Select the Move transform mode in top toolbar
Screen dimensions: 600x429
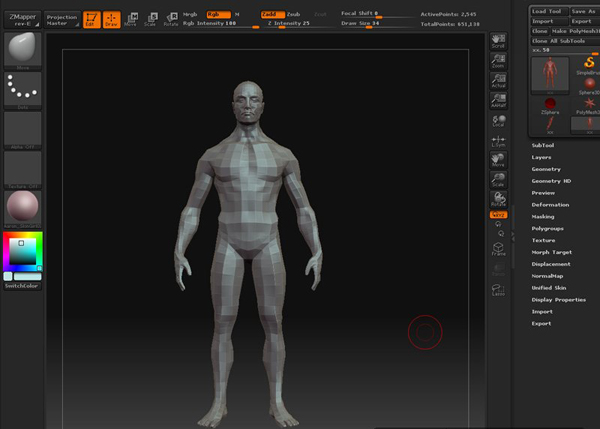(x=131, y=19)
